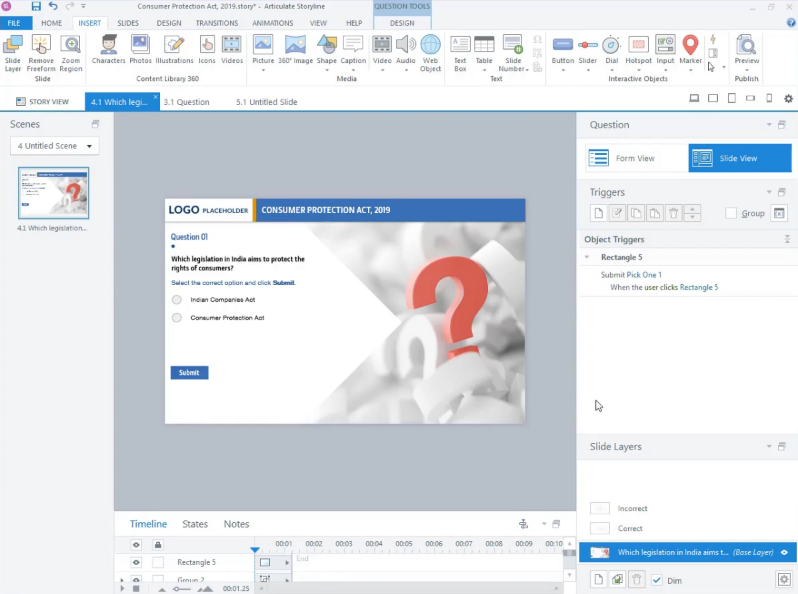Toggle the Dim checkbox in Slide Layers
Screen dimensions: 798x594
point(657,580)
